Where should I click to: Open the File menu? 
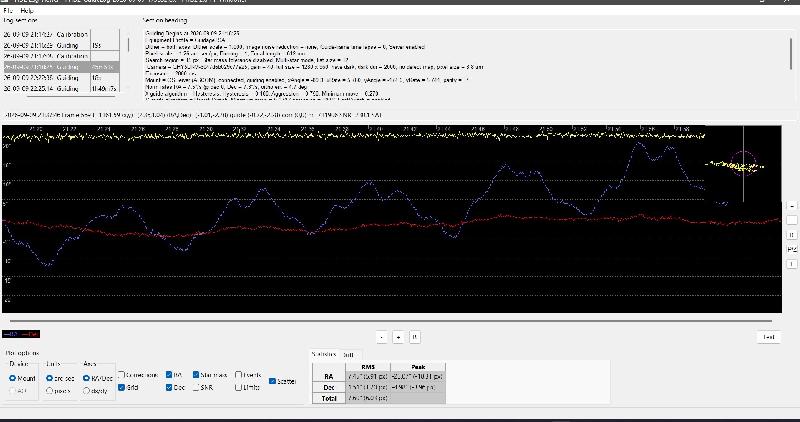tap(8, 11)
